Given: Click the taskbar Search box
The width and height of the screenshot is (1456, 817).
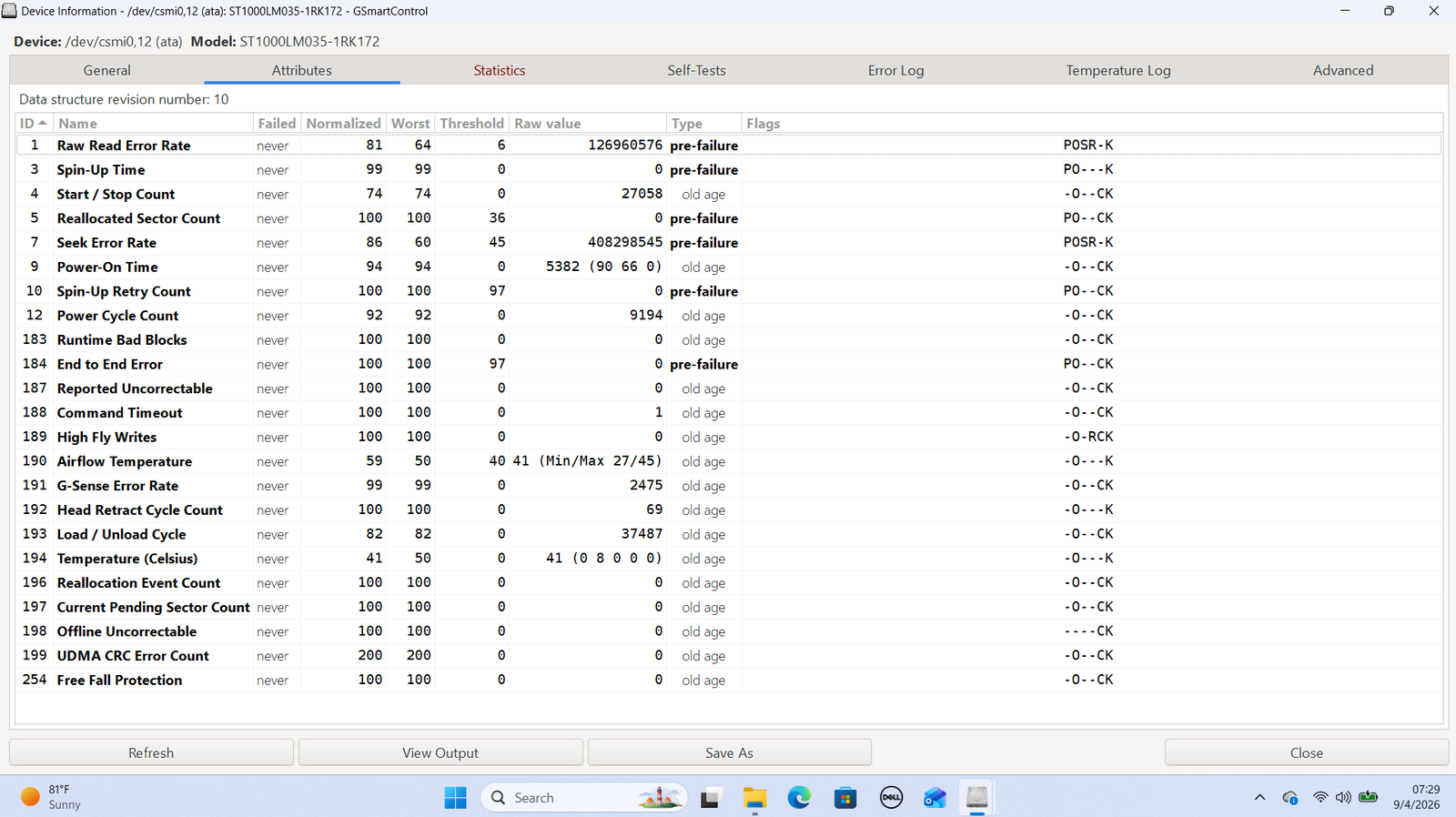Looking at the screenshot, I should (x=583, y=798).
